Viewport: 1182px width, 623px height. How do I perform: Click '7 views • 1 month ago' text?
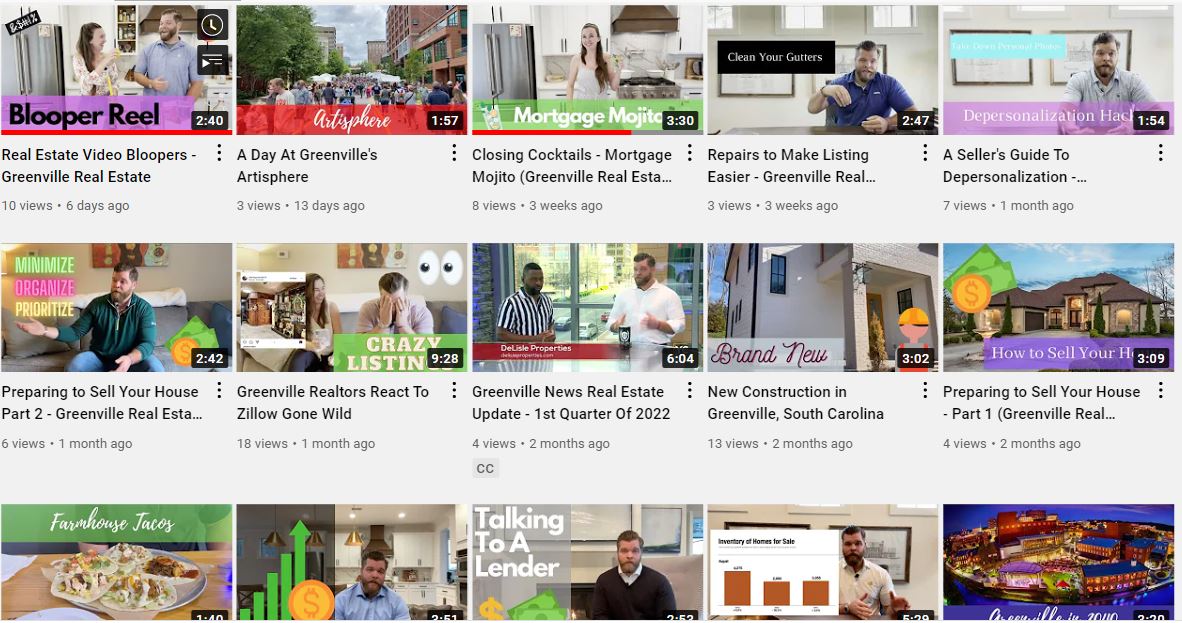[x=1009, y=205]
